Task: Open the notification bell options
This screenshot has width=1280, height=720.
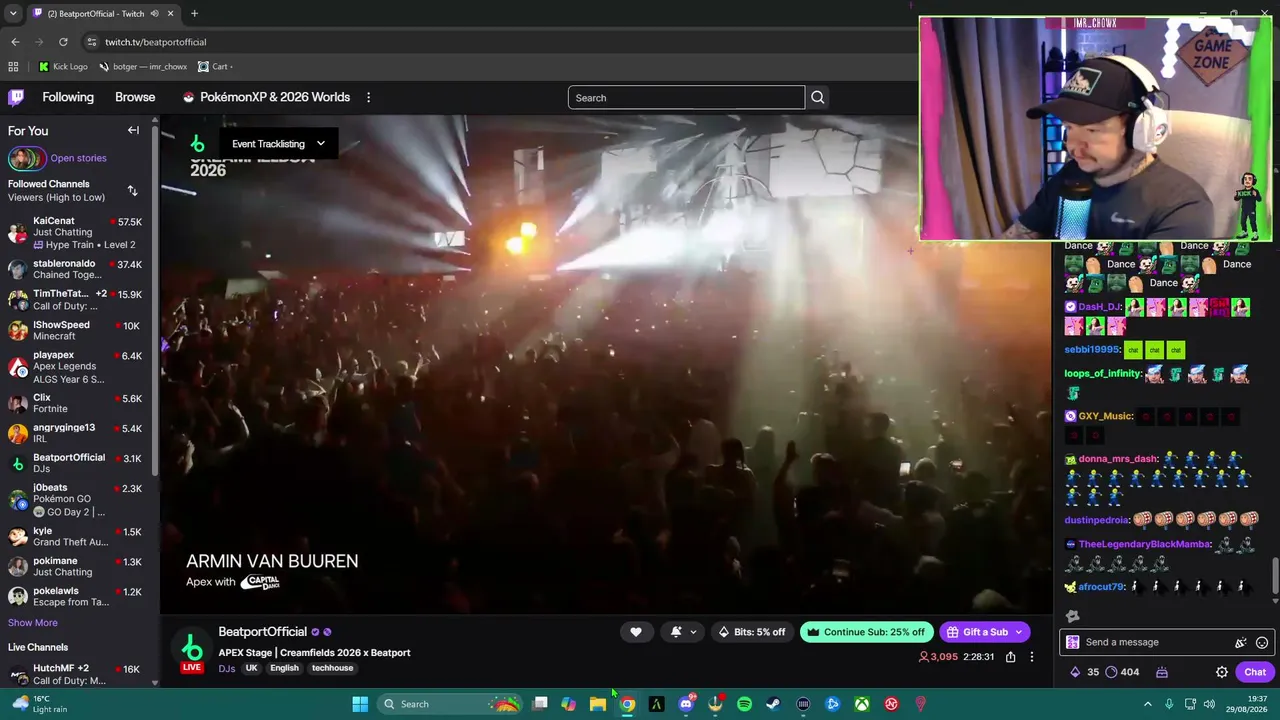Action: [x=683, y=632]
